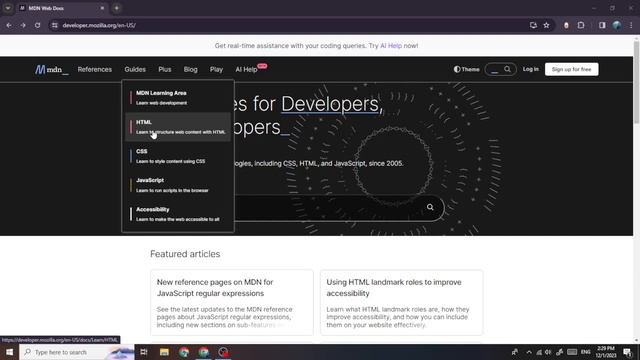Click Sign up for free button
This screenshot has height=360, width=640.
click(x=571, y=69)
